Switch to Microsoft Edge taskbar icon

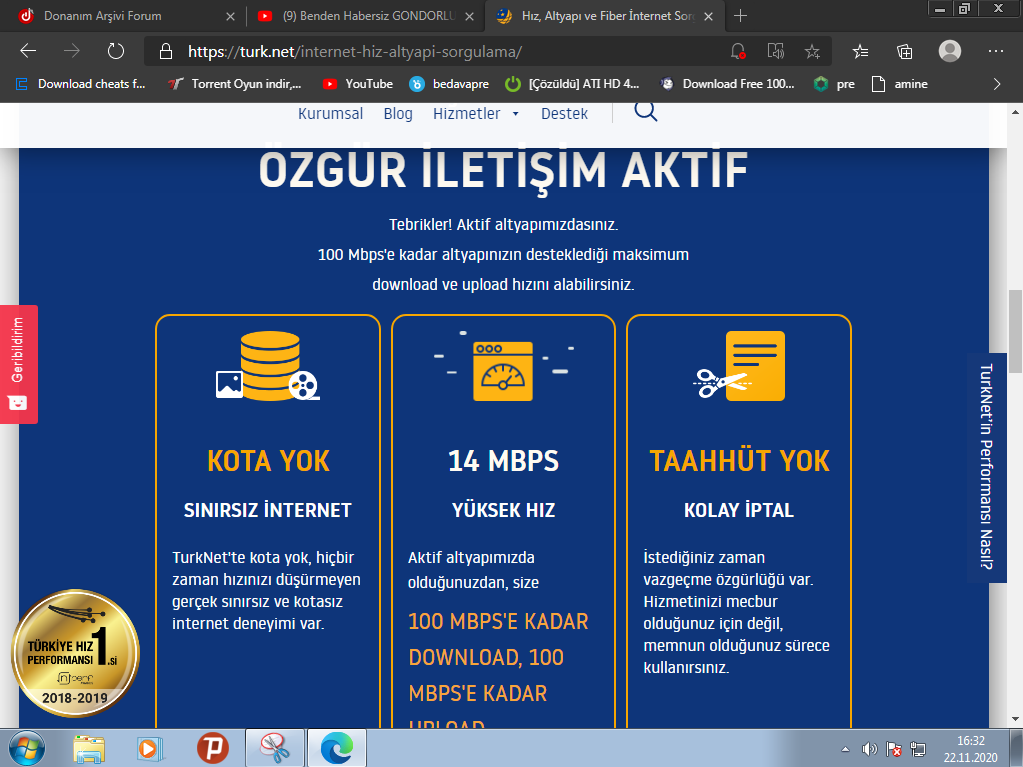[337, 748]
